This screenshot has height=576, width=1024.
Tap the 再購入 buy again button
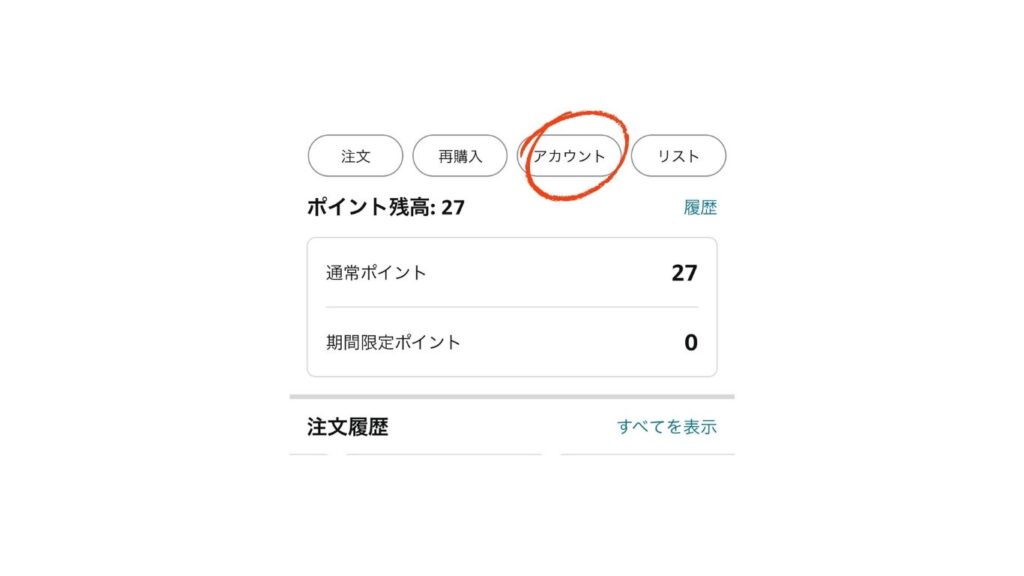(460, 156)
